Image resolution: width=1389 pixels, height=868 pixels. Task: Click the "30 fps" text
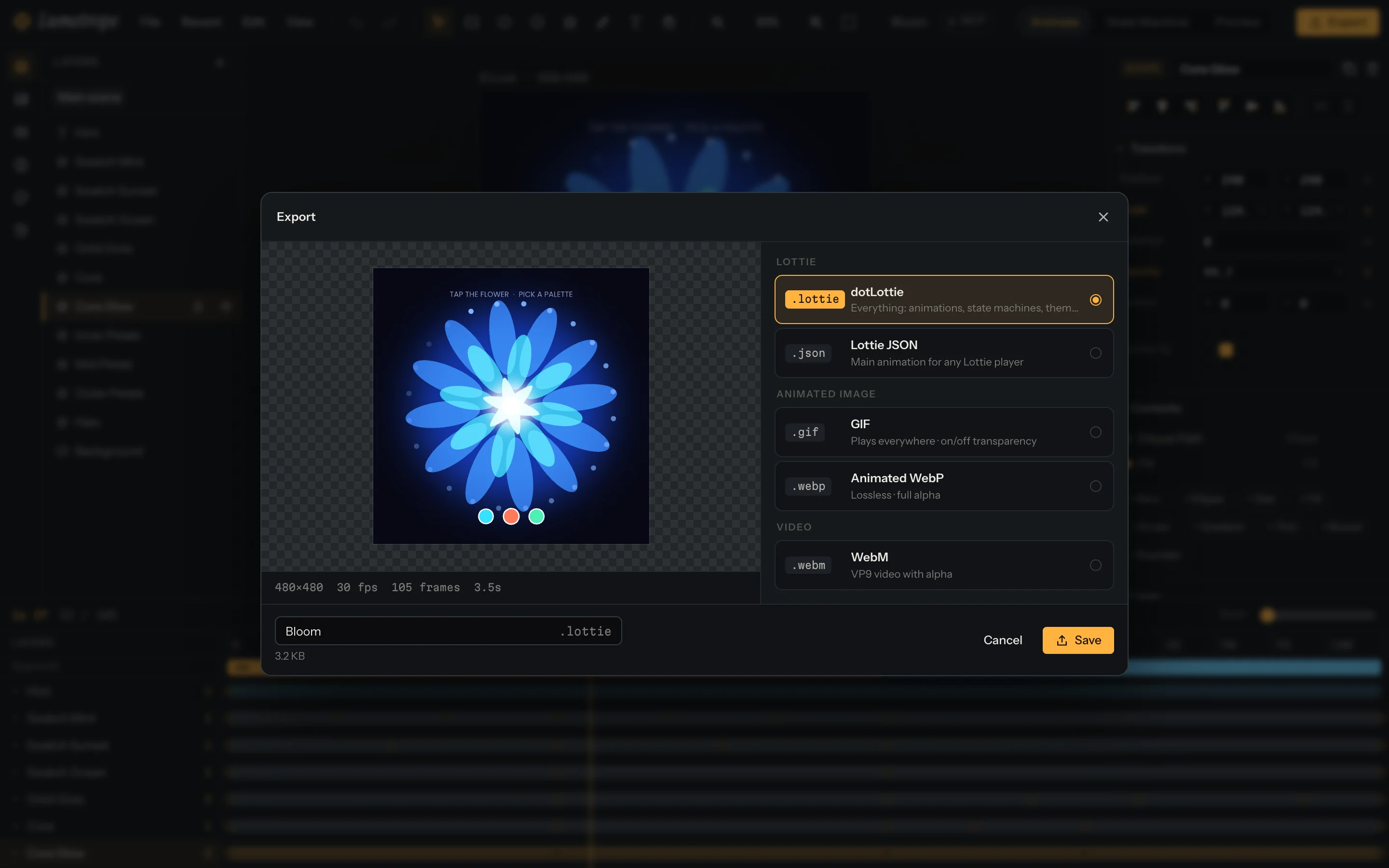(x=356, y=587)
